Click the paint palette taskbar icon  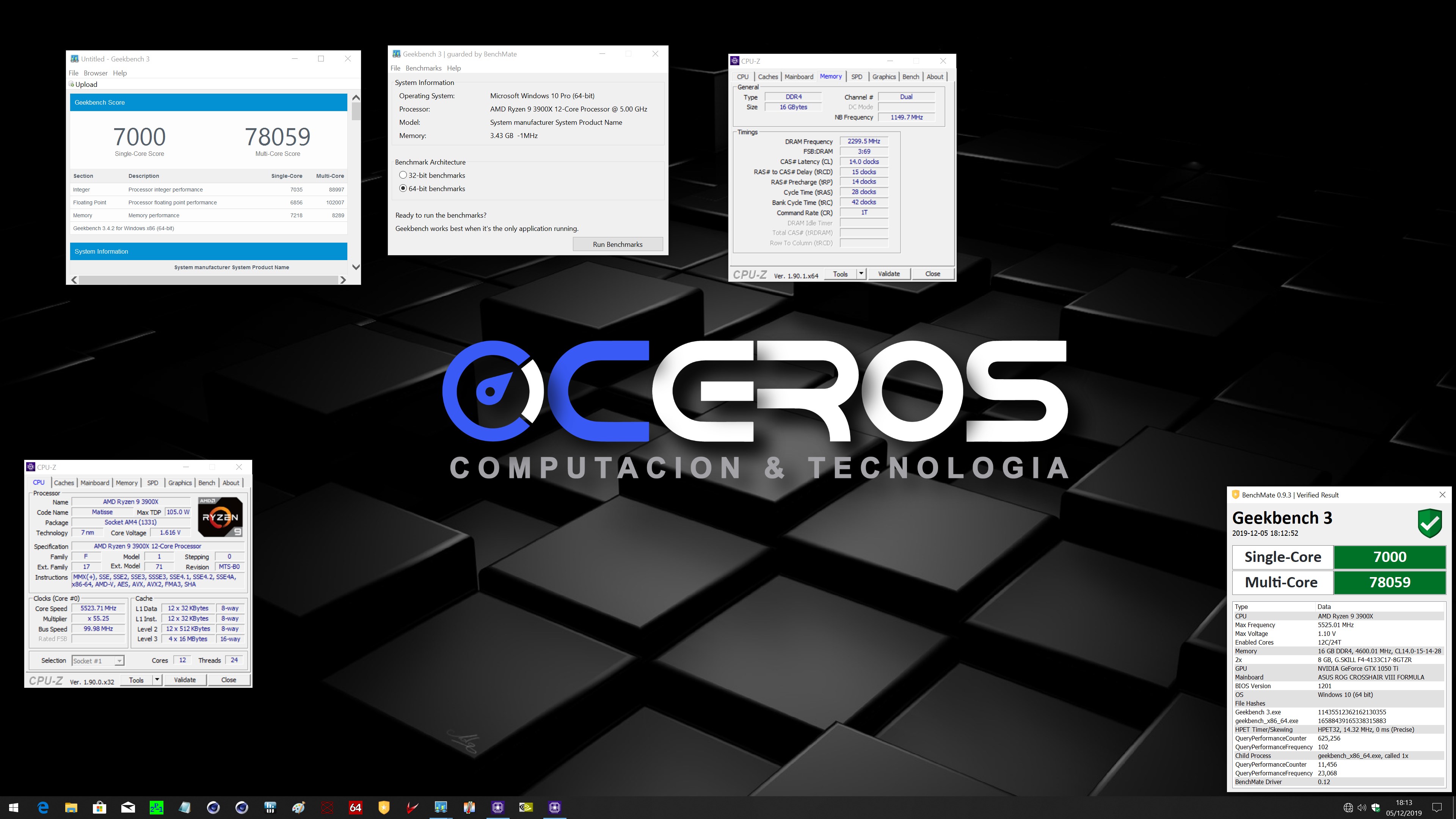298,807
